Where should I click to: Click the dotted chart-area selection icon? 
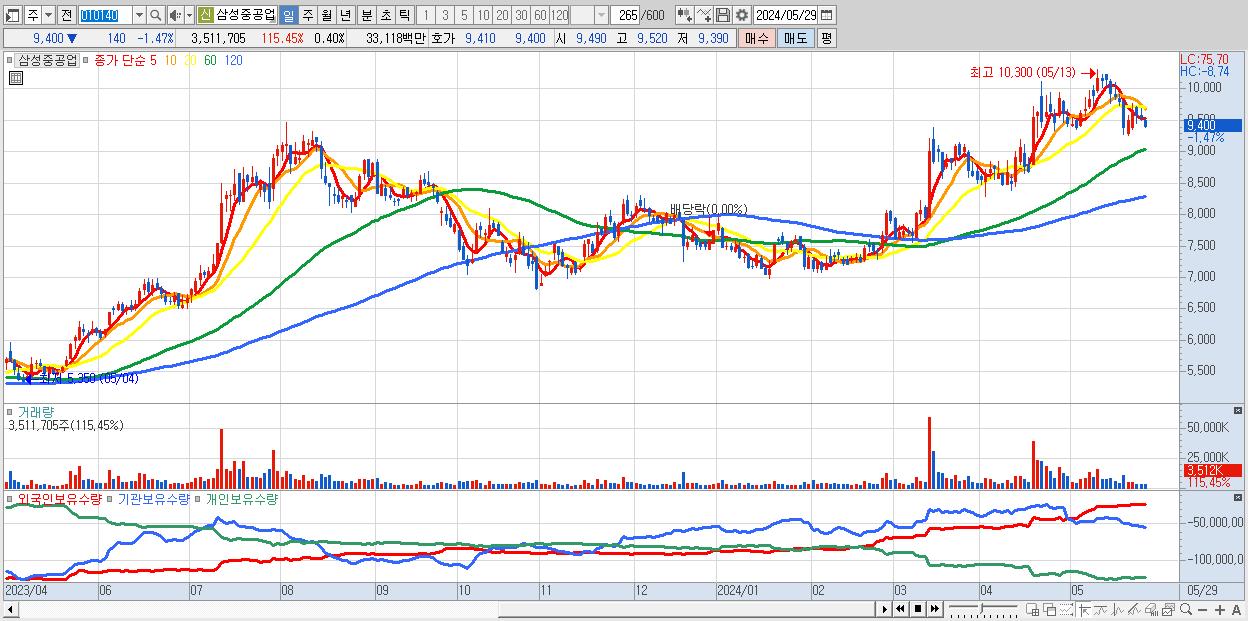1066,609
